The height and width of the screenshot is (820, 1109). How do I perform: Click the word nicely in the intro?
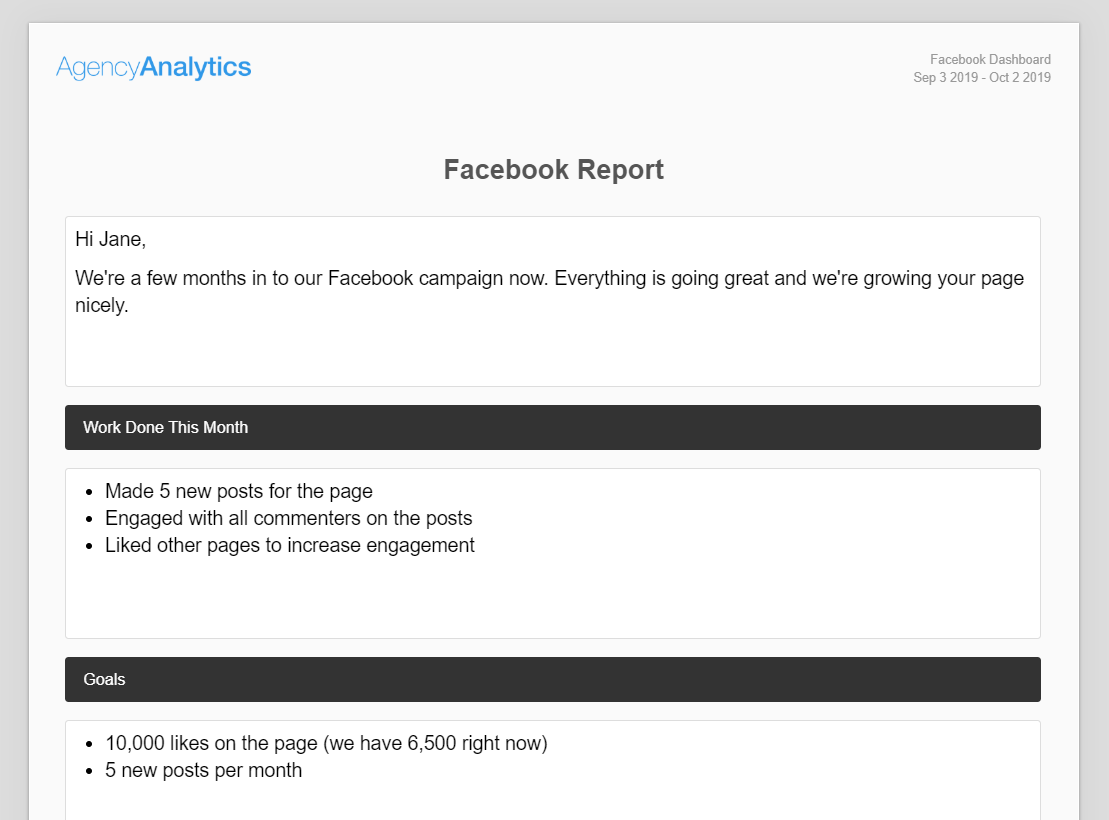pyautogui.click(x=101, y=306)
